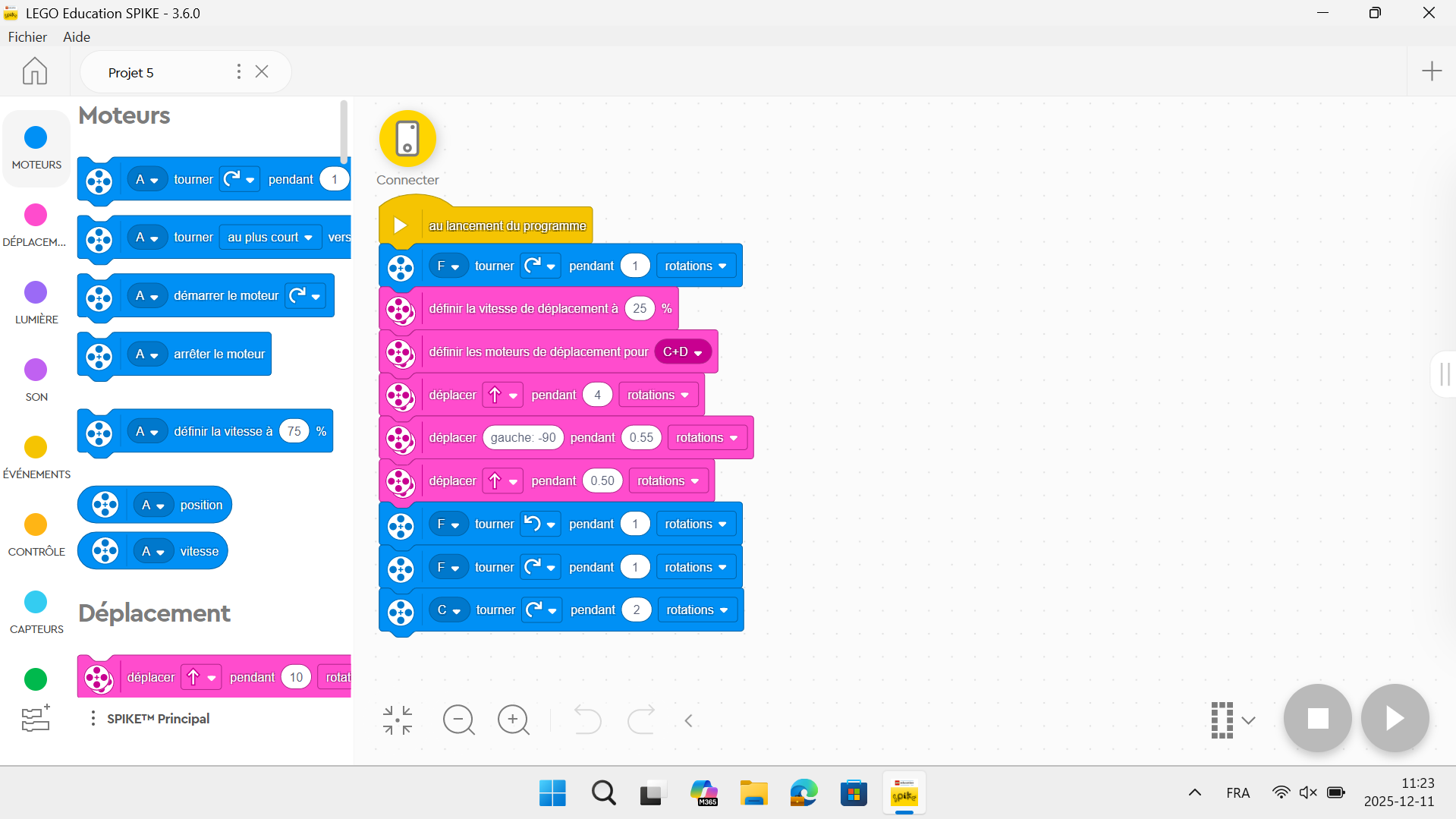Open the Aide menu

pos(77,37)
